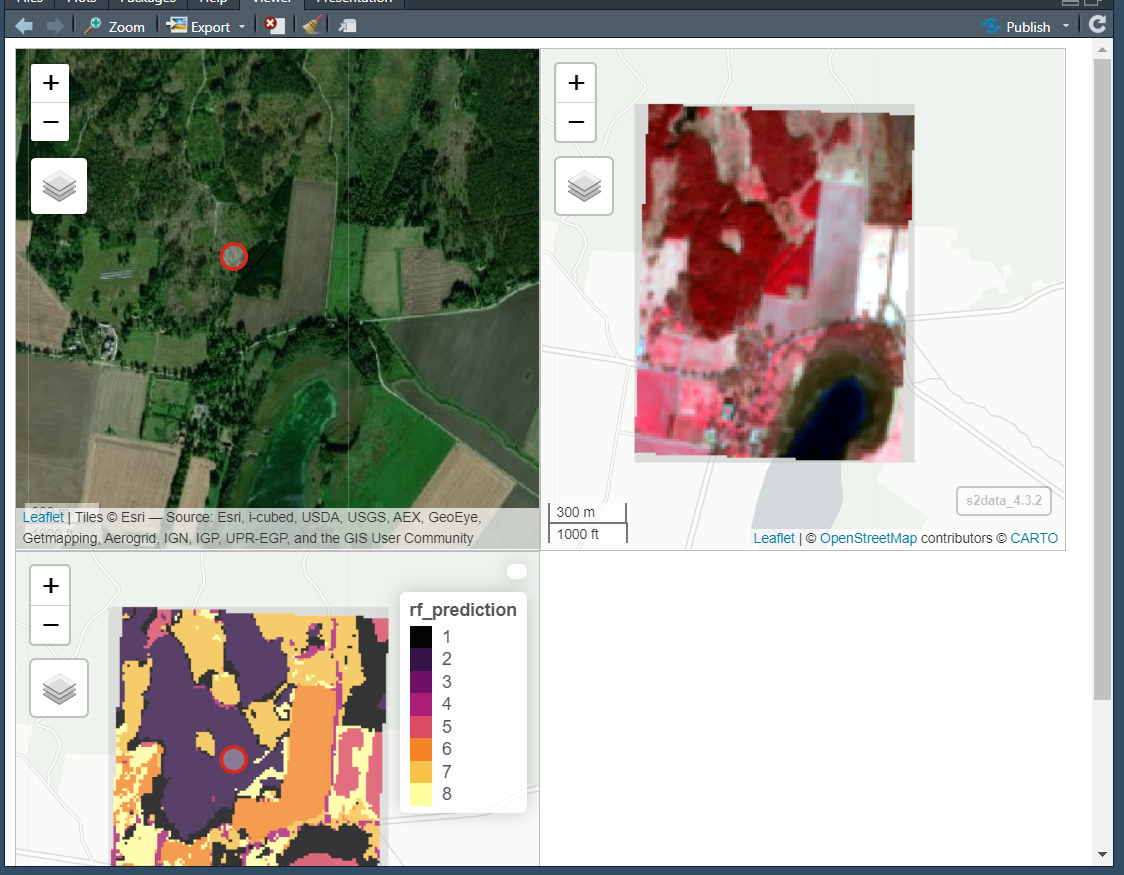Clear all viewer items with broom icon
The height and width of the screenshot is (875, 1124).
point(312,26)
